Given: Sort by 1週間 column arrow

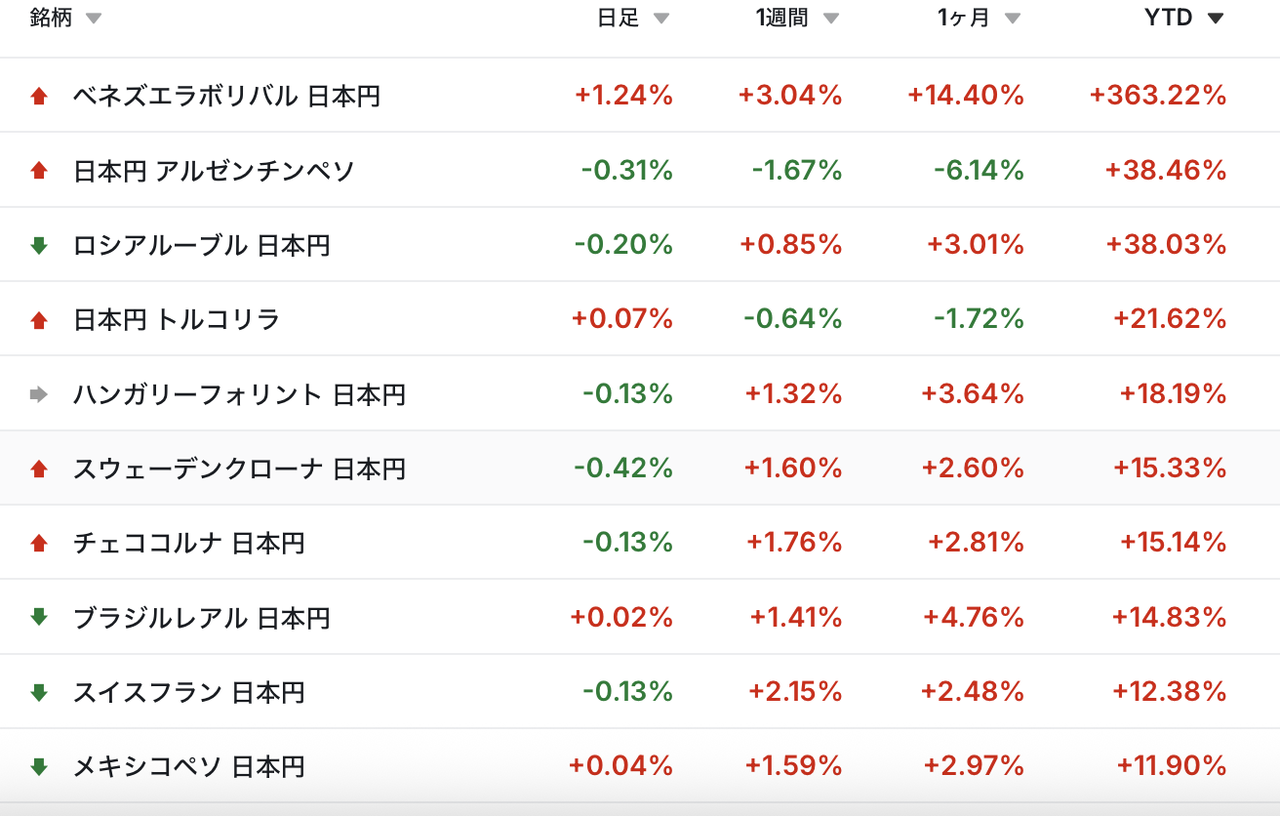Looking at the screenshot, I should click(831, 19).
